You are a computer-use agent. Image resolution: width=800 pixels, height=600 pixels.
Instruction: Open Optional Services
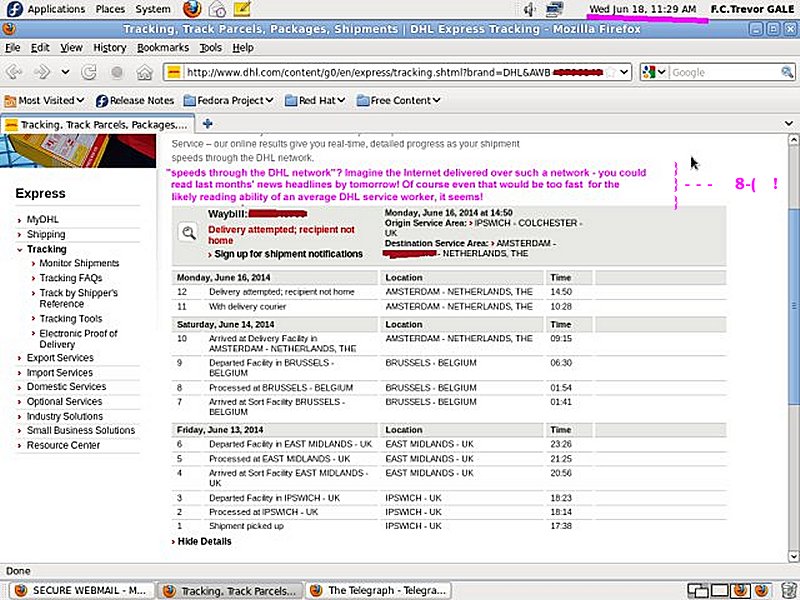pyautogui.click(x=64, y=402)
